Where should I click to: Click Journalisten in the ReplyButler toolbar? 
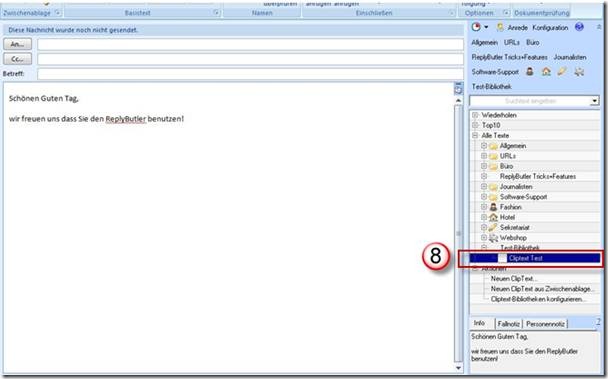click(570, 57)
